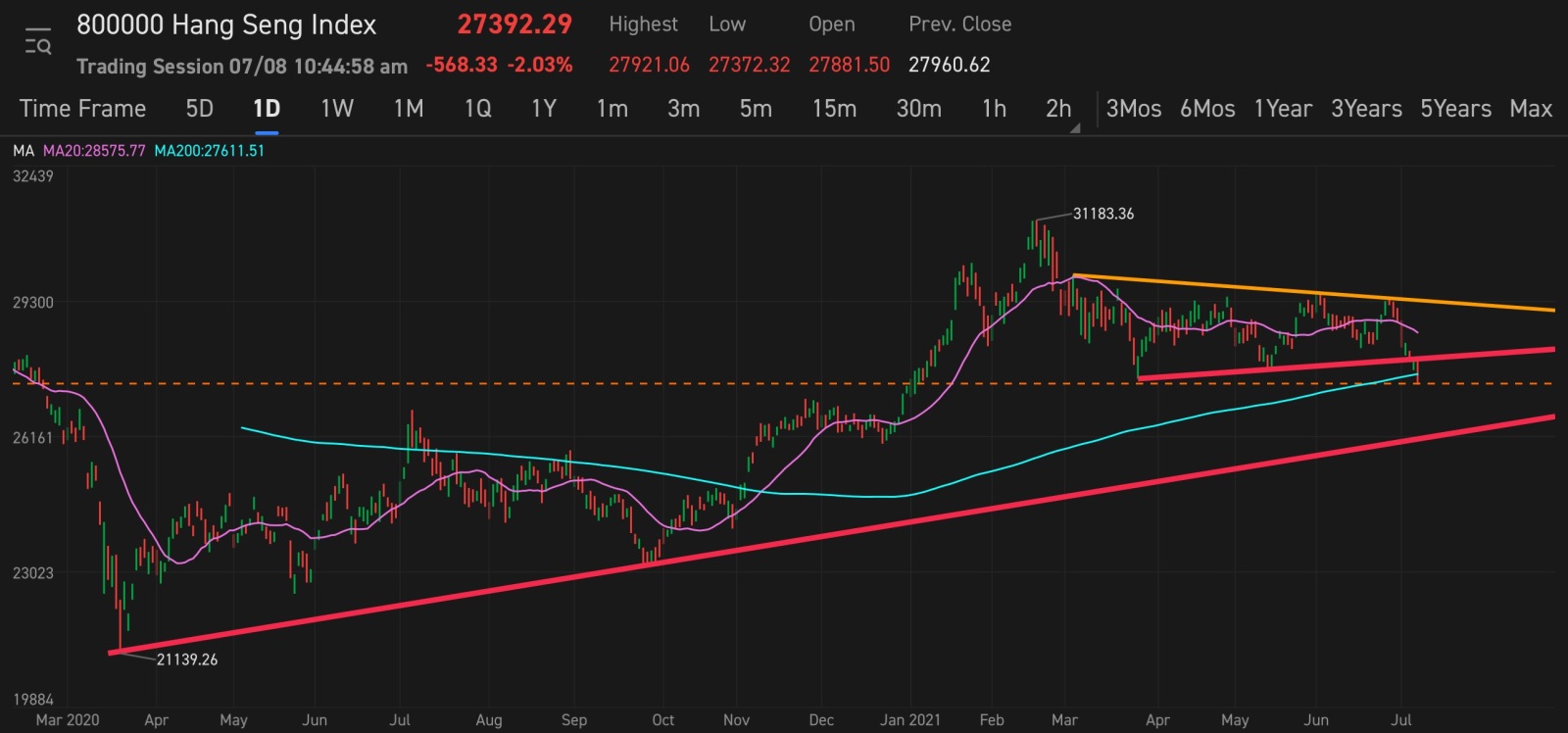This screenshot has height=733, width=1568.
Task: Click the Open value 27881.50
Action: [x=849, y=65]
